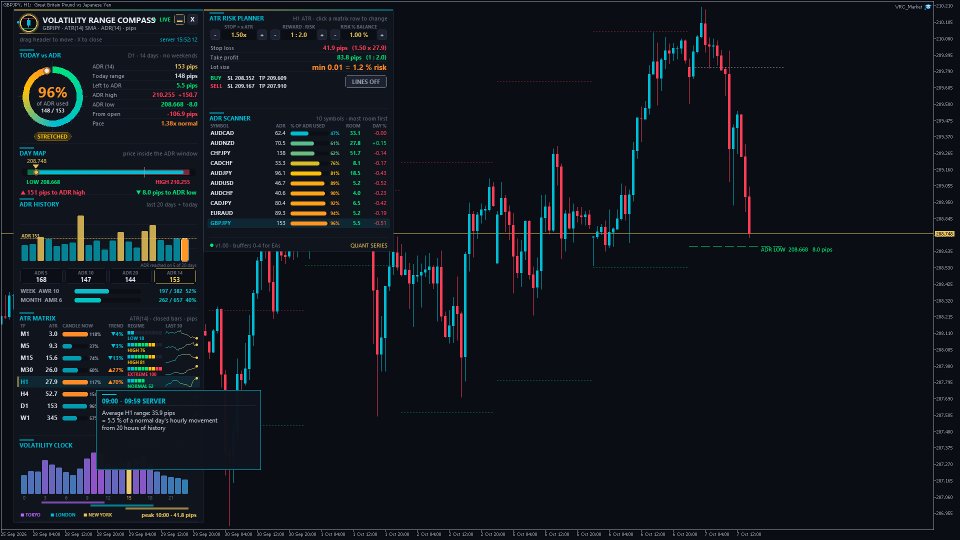Image resolution: width=960 pixels, height=540 pixels.
Task: Click the QUANT SERIES label
Action: [369, 246]
